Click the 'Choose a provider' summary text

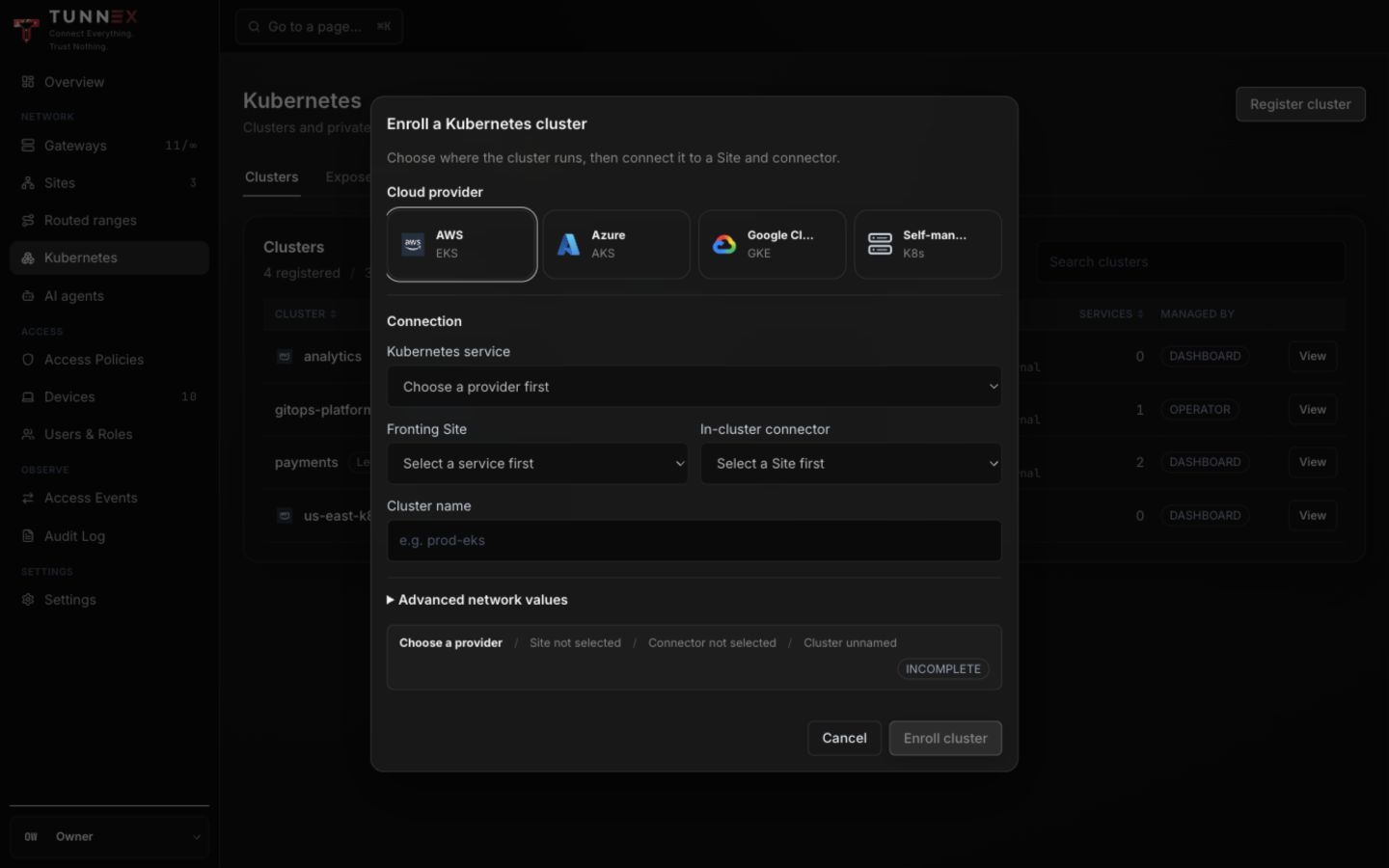pos(450,643)
